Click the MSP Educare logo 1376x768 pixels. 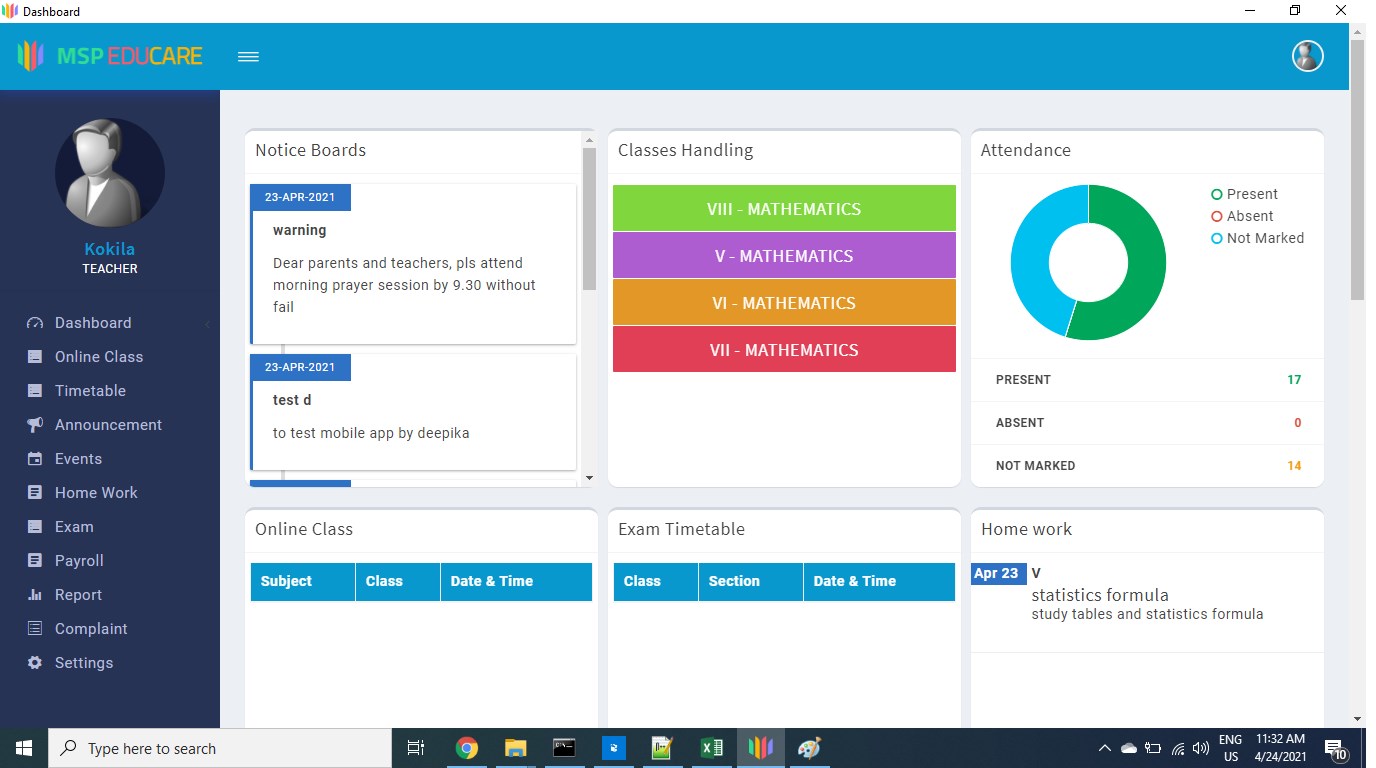[x=110, y=56]
